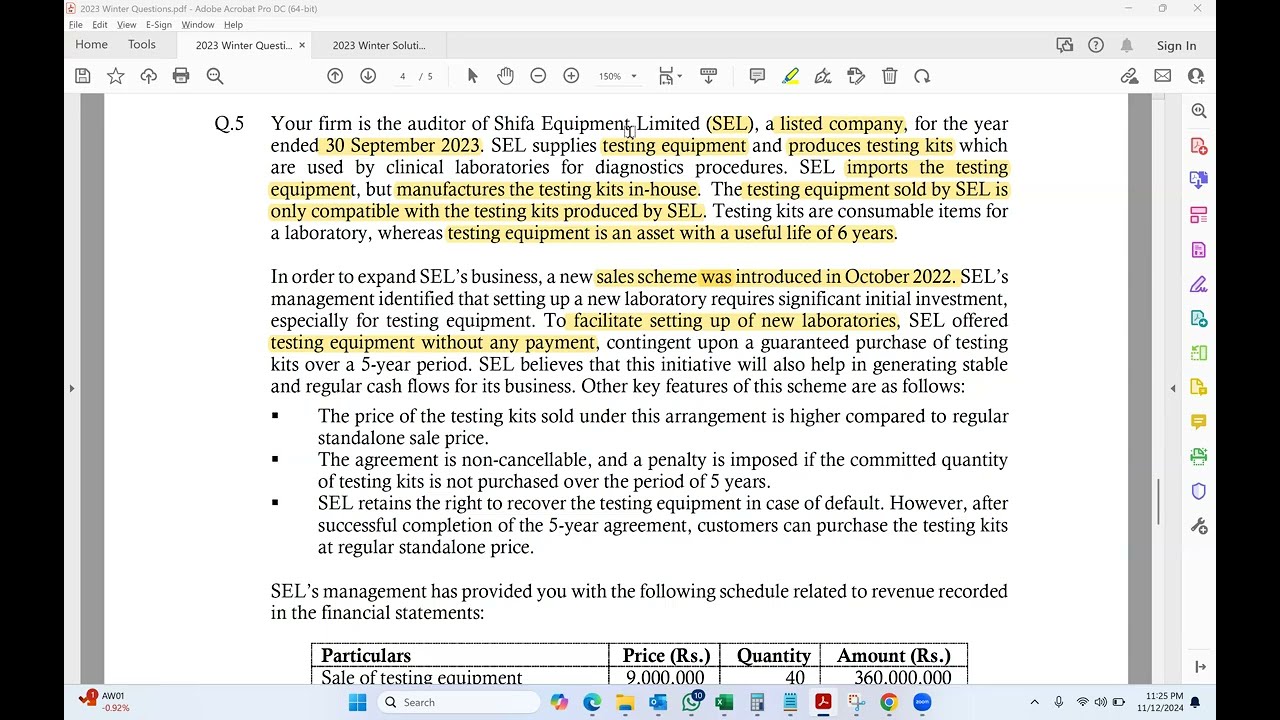The height and width of the screenshot is (720, 1280).
Task: Print the document using printer icon
Action: pyautogui.click(x=181, y=76)
